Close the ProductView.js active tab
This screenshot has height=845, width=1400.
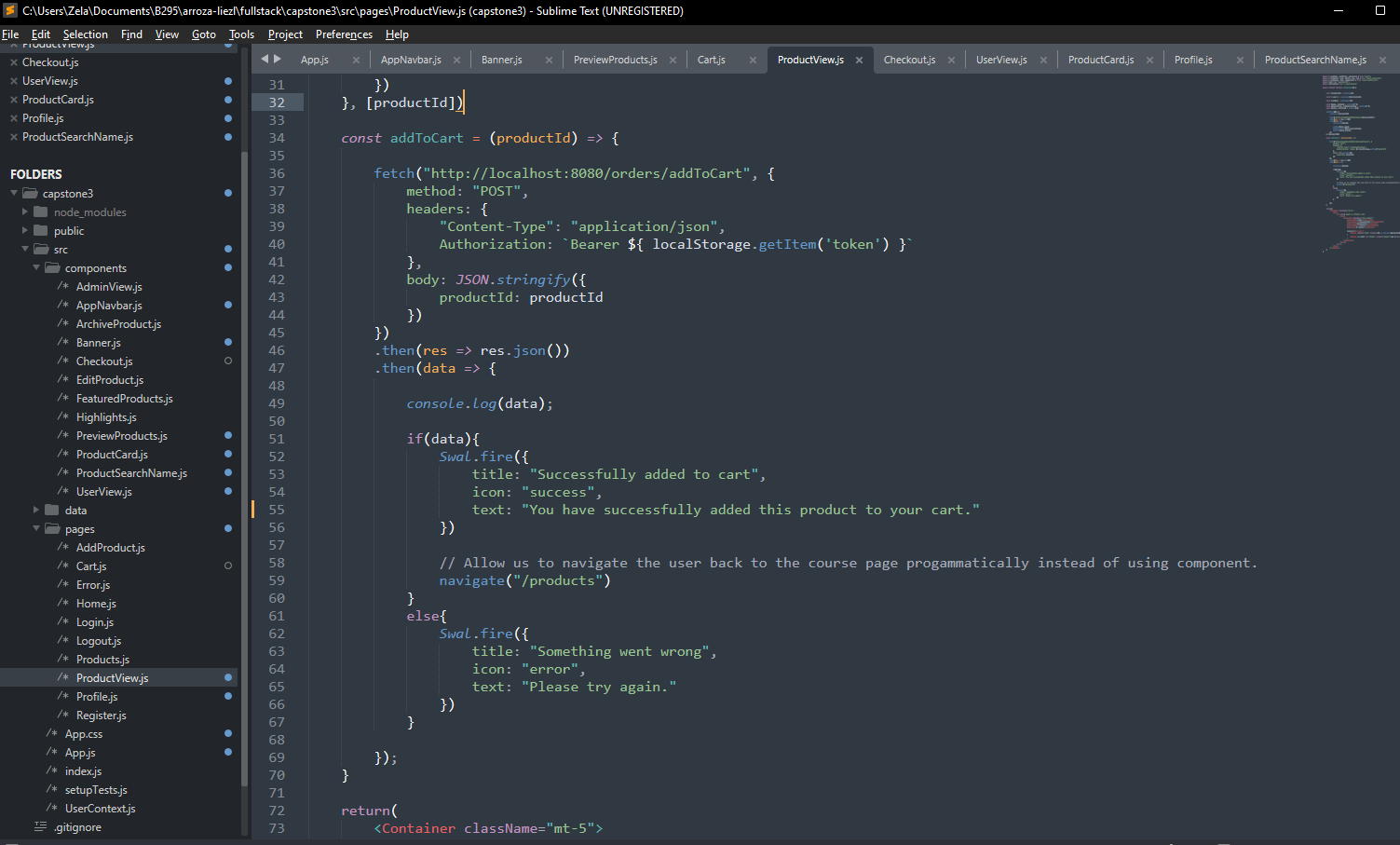point(859,60)
